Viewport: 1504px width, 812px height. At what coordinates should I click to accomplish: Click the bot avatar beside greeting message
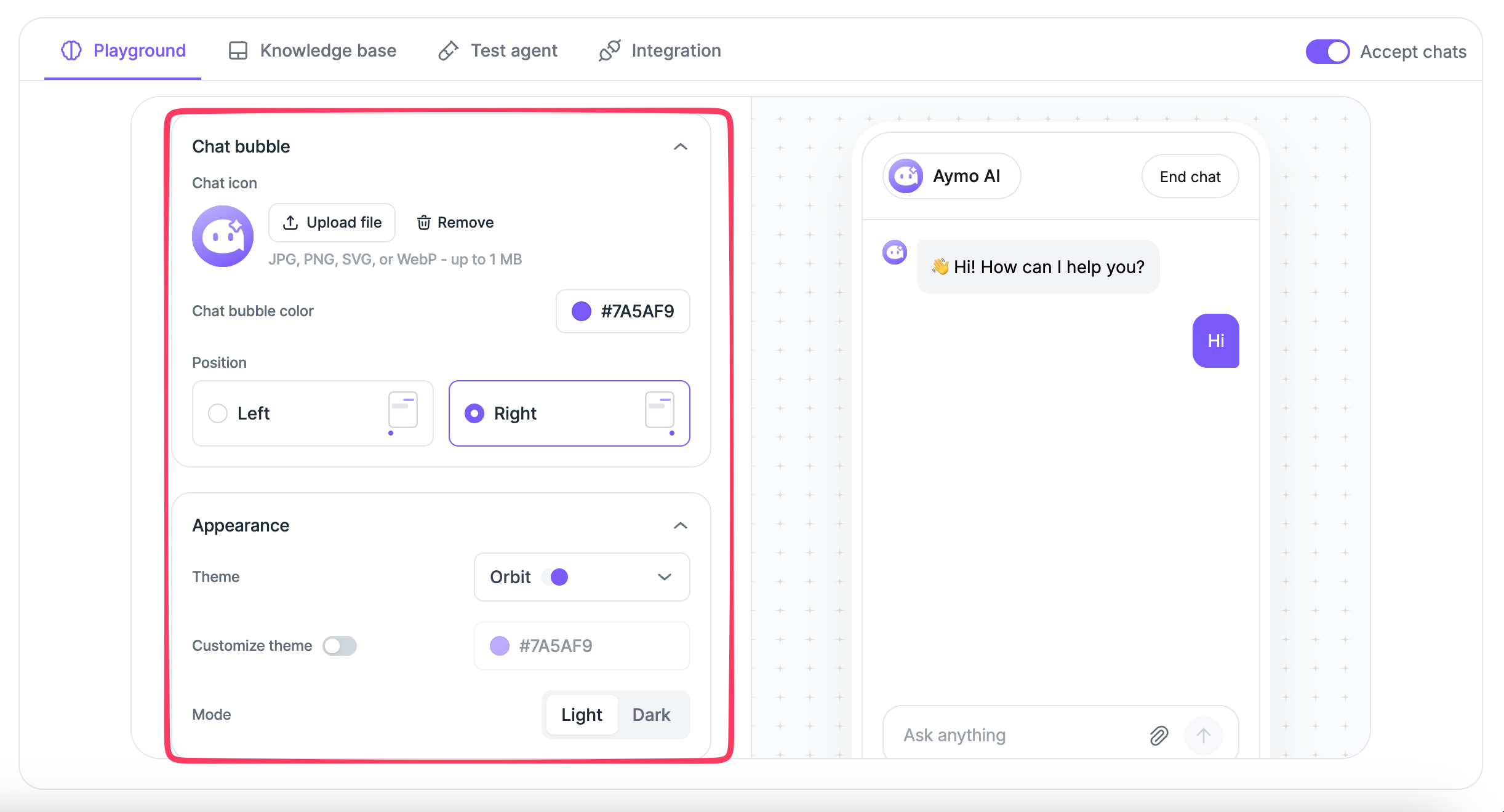[x=895, y=252]
